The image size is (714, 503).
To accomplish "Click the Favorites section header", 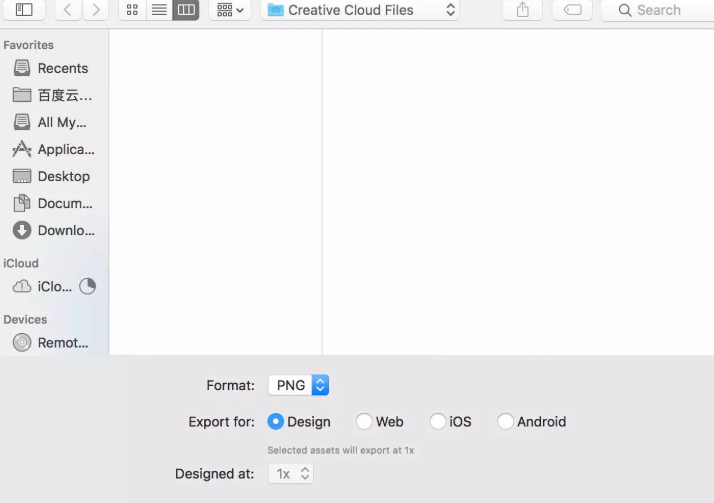I will 28,45.
